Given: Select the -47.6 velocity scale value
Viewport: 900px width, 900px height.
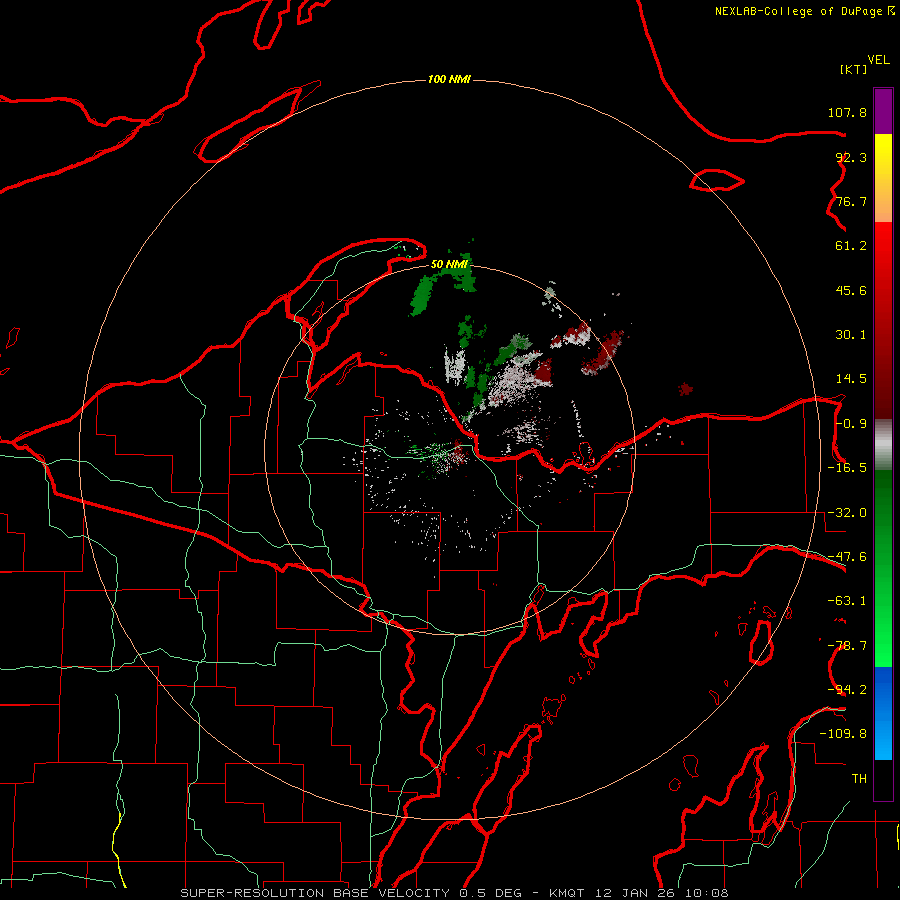Looking at the screenshot, I should click(x=847, y=557).
